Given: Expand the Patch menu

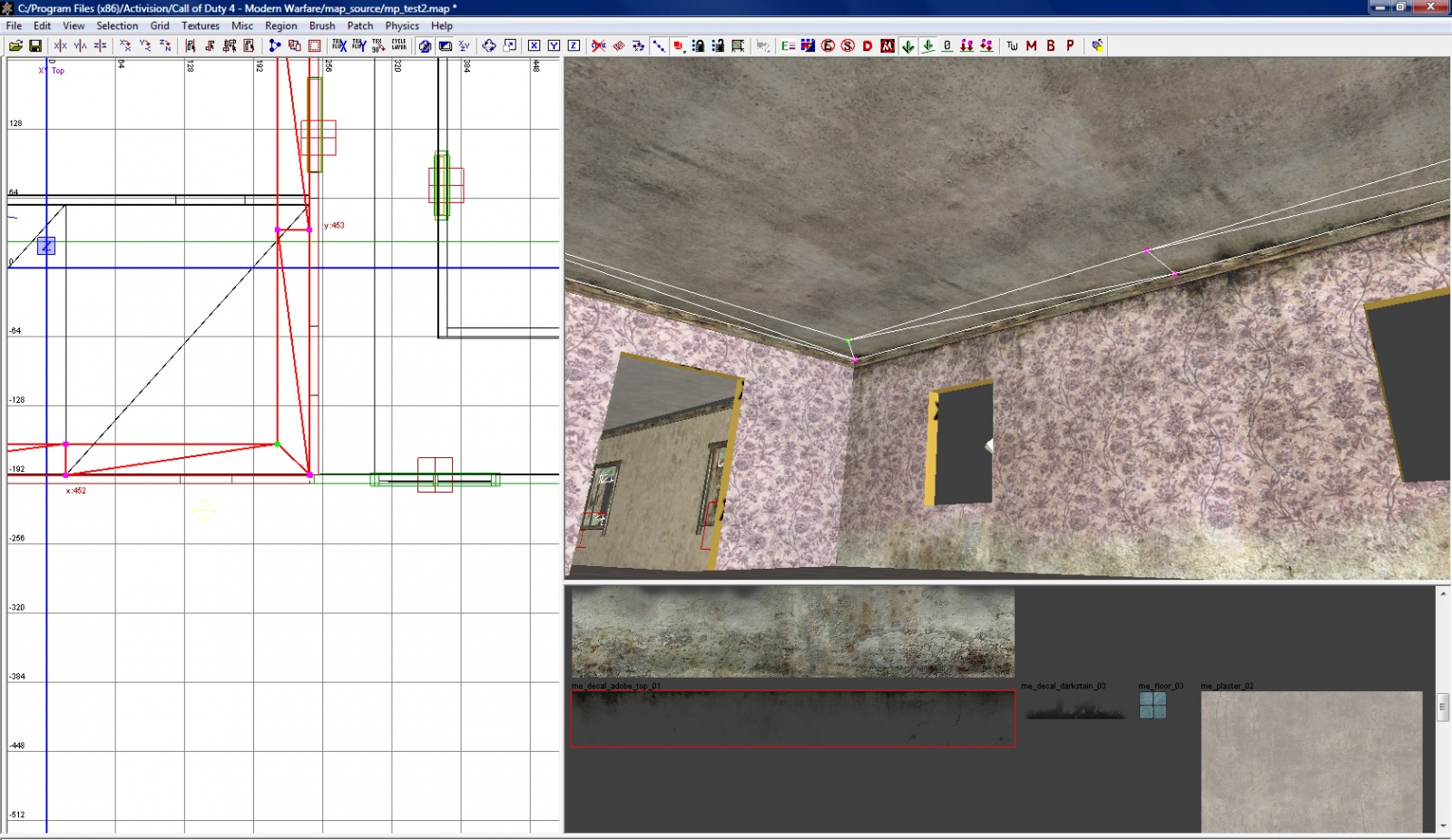Looking at the screenshot, I should coord(359,25).
